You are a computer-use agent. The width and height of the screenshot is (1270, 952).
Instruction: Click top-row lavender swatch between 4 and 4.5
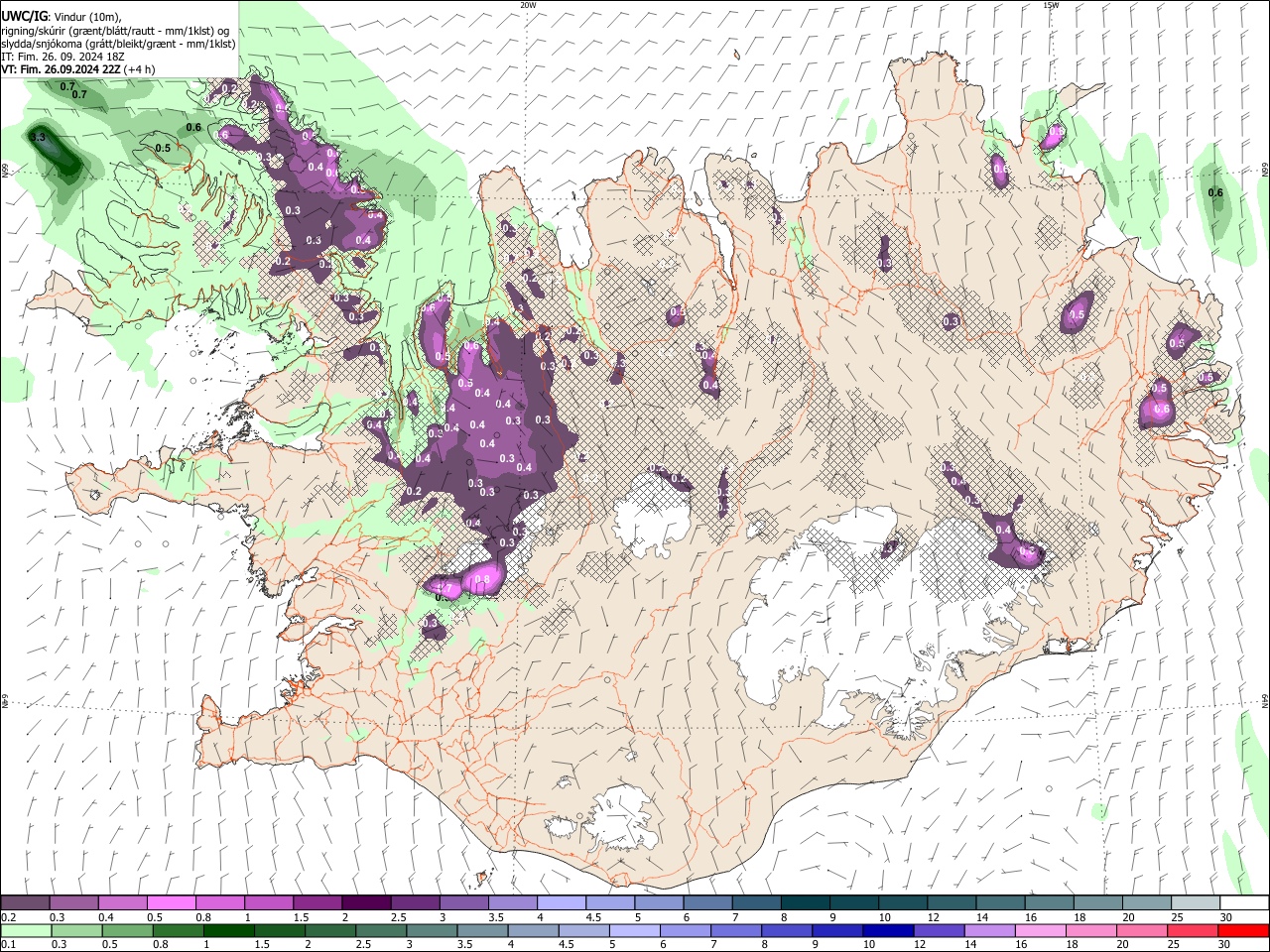pyautogui.click(x=561, y=903)
